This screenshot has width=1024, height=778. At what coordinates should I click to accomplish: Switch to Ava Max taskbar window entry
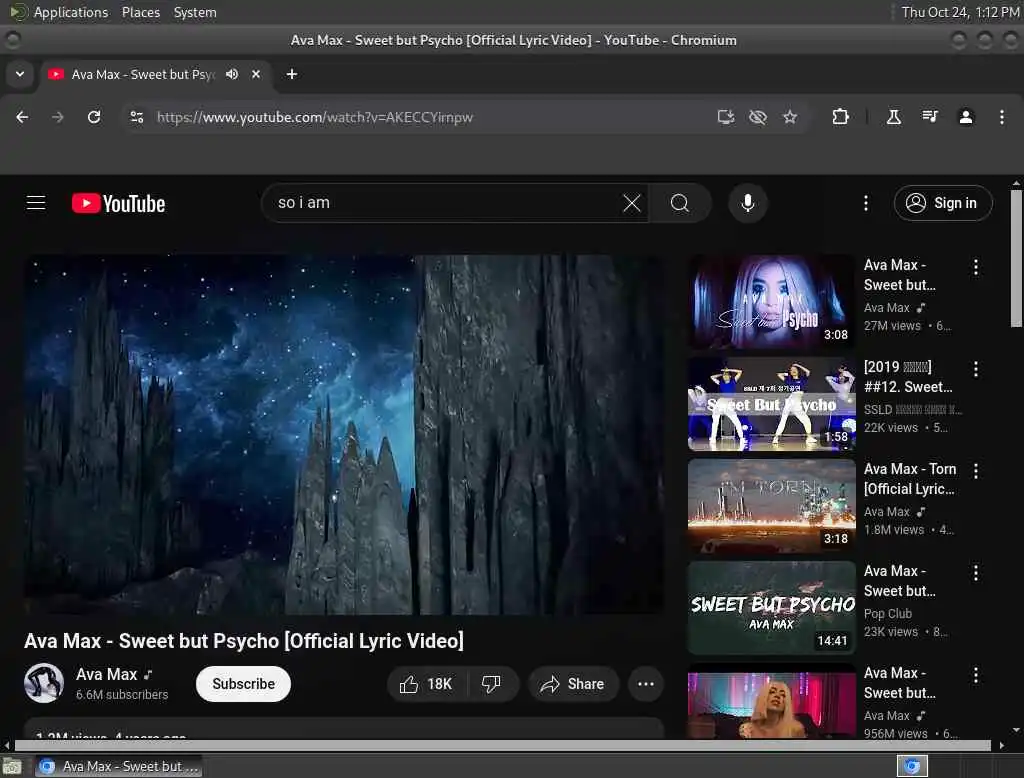[x=118, y=766]
